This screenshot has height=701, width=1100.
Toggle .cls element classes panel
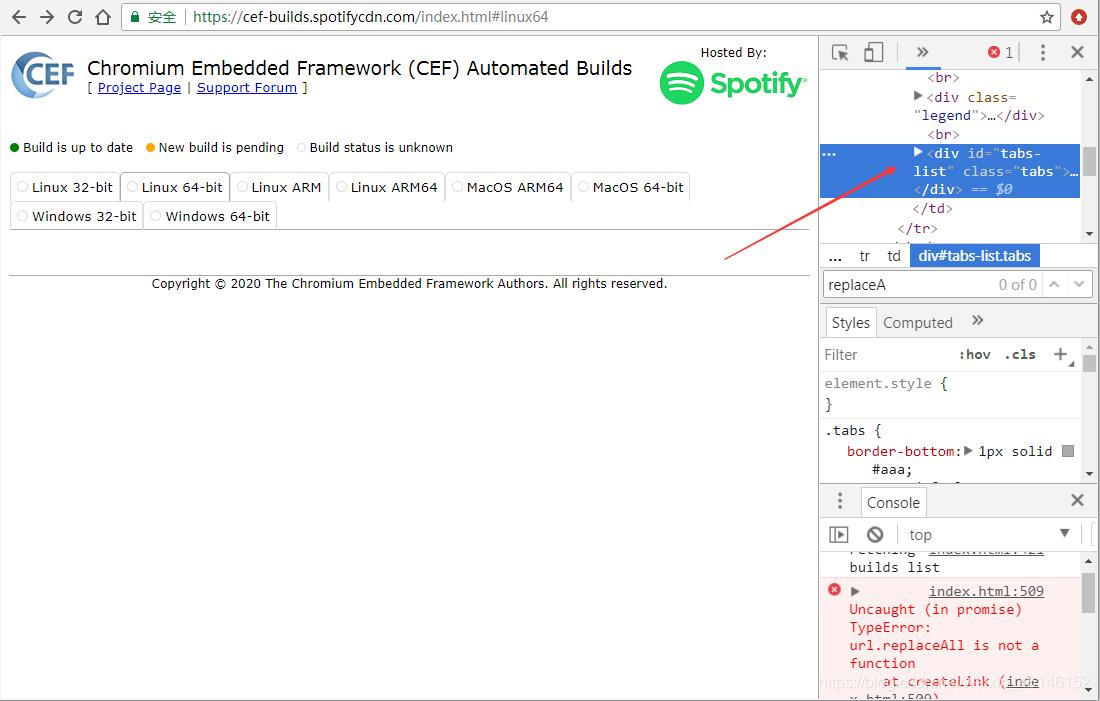[1020, 355]
